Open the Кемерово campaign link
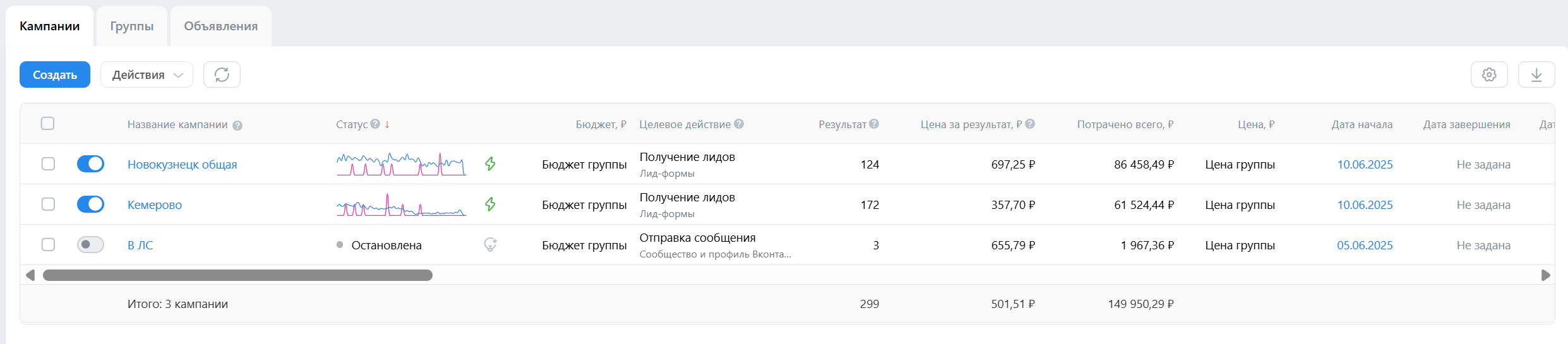The width and height of the screenshot is (1568, 344). tap(155, 205)
